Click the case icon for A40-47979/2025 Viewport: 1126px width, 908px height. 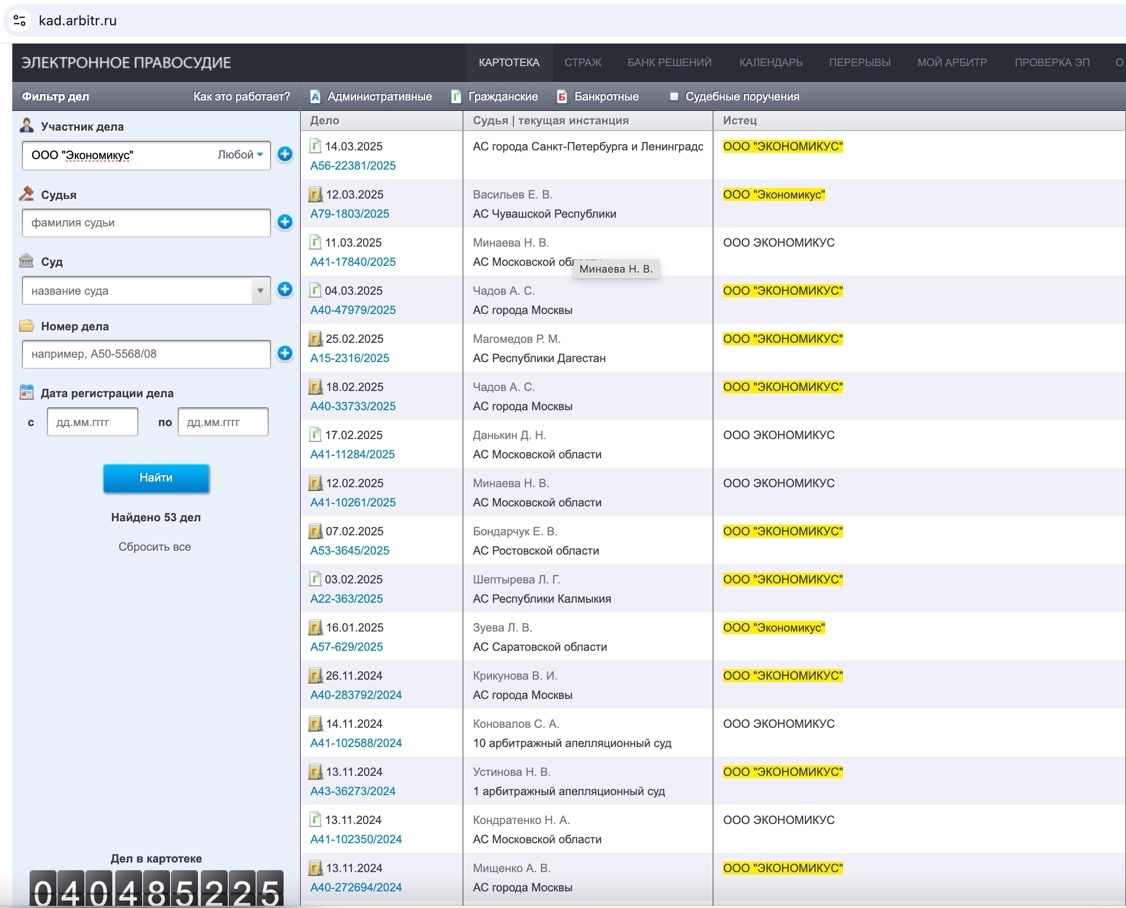click(315, 290)
